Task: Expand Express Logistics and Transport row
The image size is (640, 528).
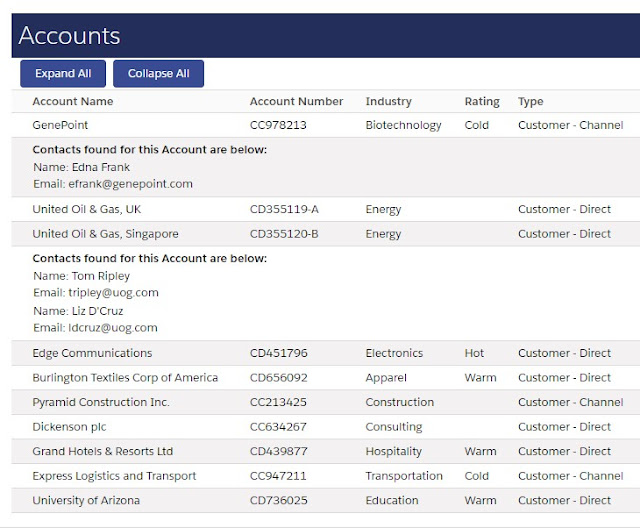Action: tap(326, 476)
